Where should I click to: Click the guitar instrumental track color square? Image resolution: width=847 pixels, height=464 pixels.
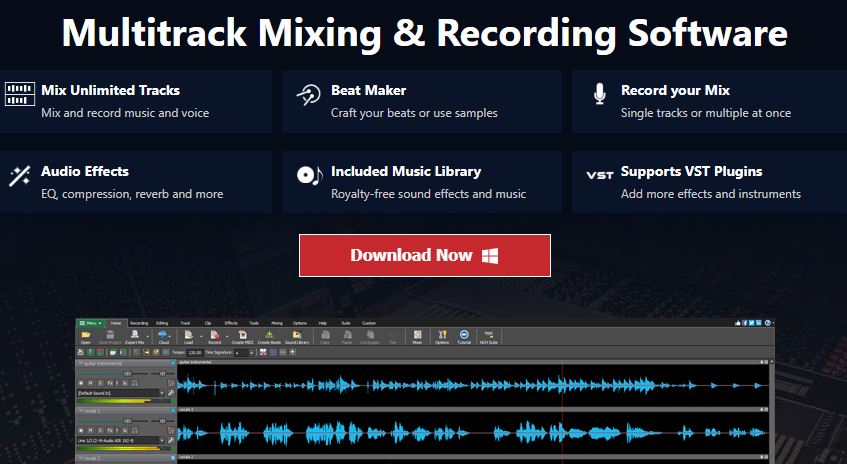[173, 363]
